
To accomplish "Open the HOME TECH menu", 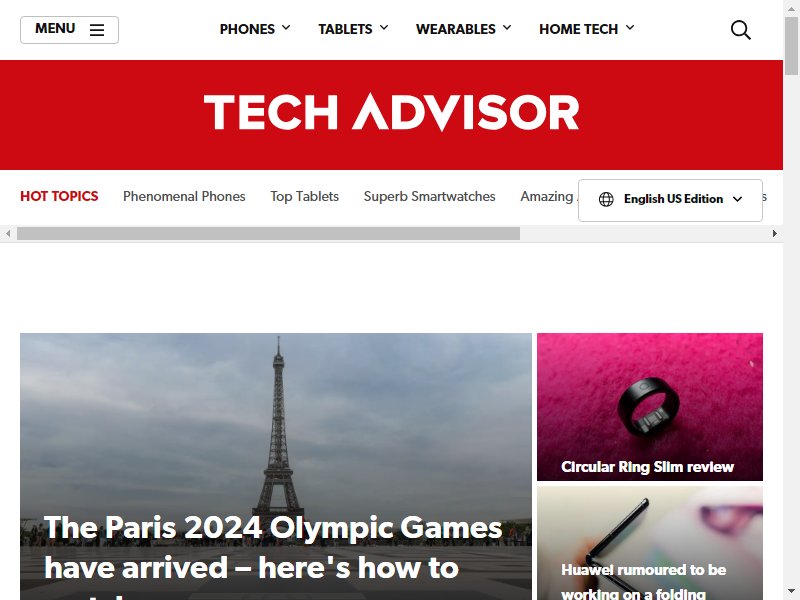I will (x=587, y=29).
